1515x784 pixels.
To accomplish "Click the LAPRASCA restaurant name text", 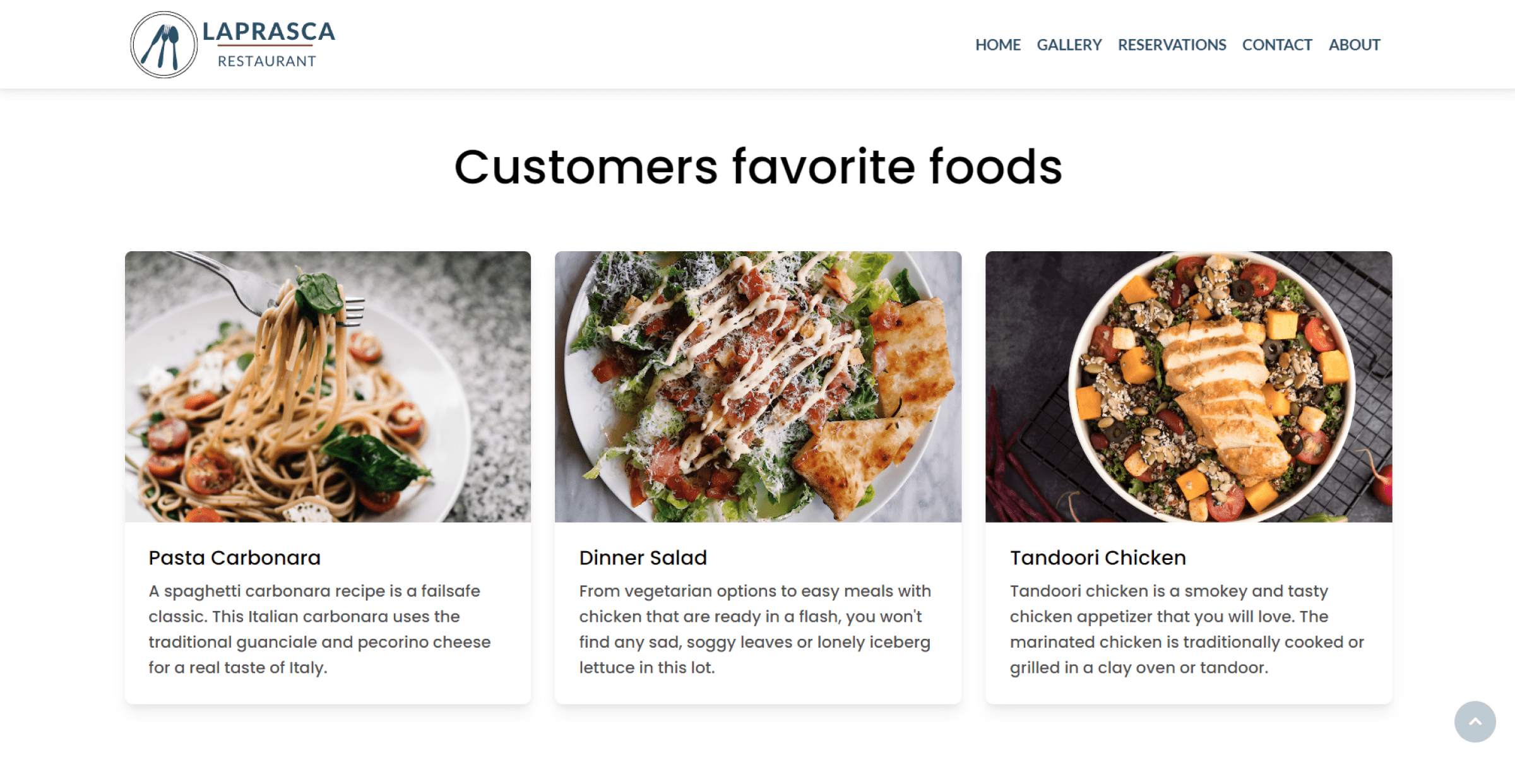I will (268, 32).
